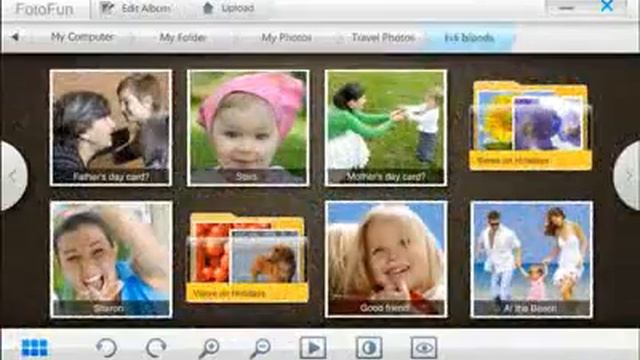This screenshot has height=360, width=640.
Task: Rotate the photo counterclockwise
Action: click(x=107, y=348)
